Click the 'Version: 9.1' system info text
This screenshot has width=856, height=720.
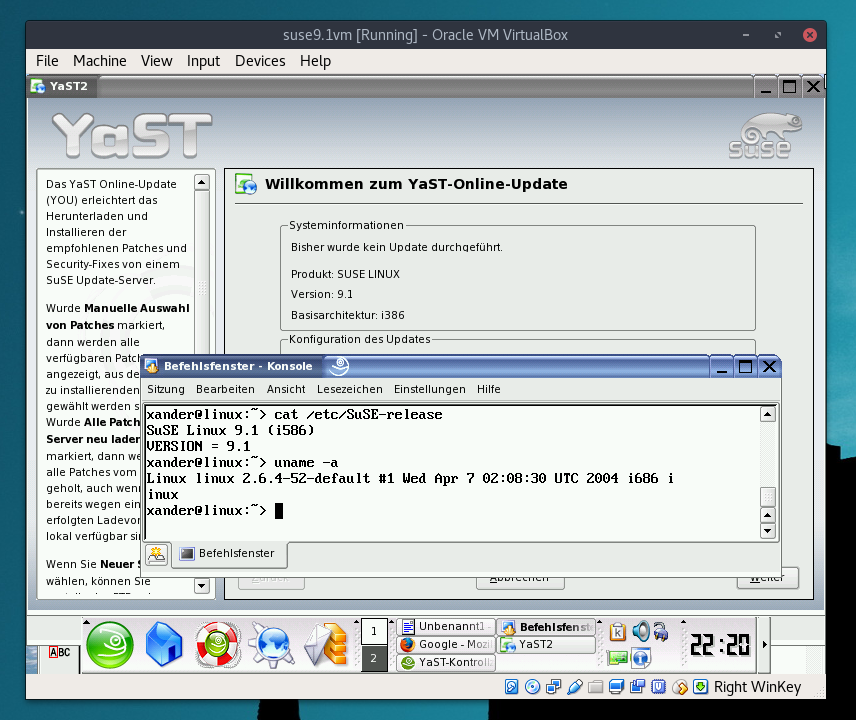pyautogui.click(x=322, y=294)
